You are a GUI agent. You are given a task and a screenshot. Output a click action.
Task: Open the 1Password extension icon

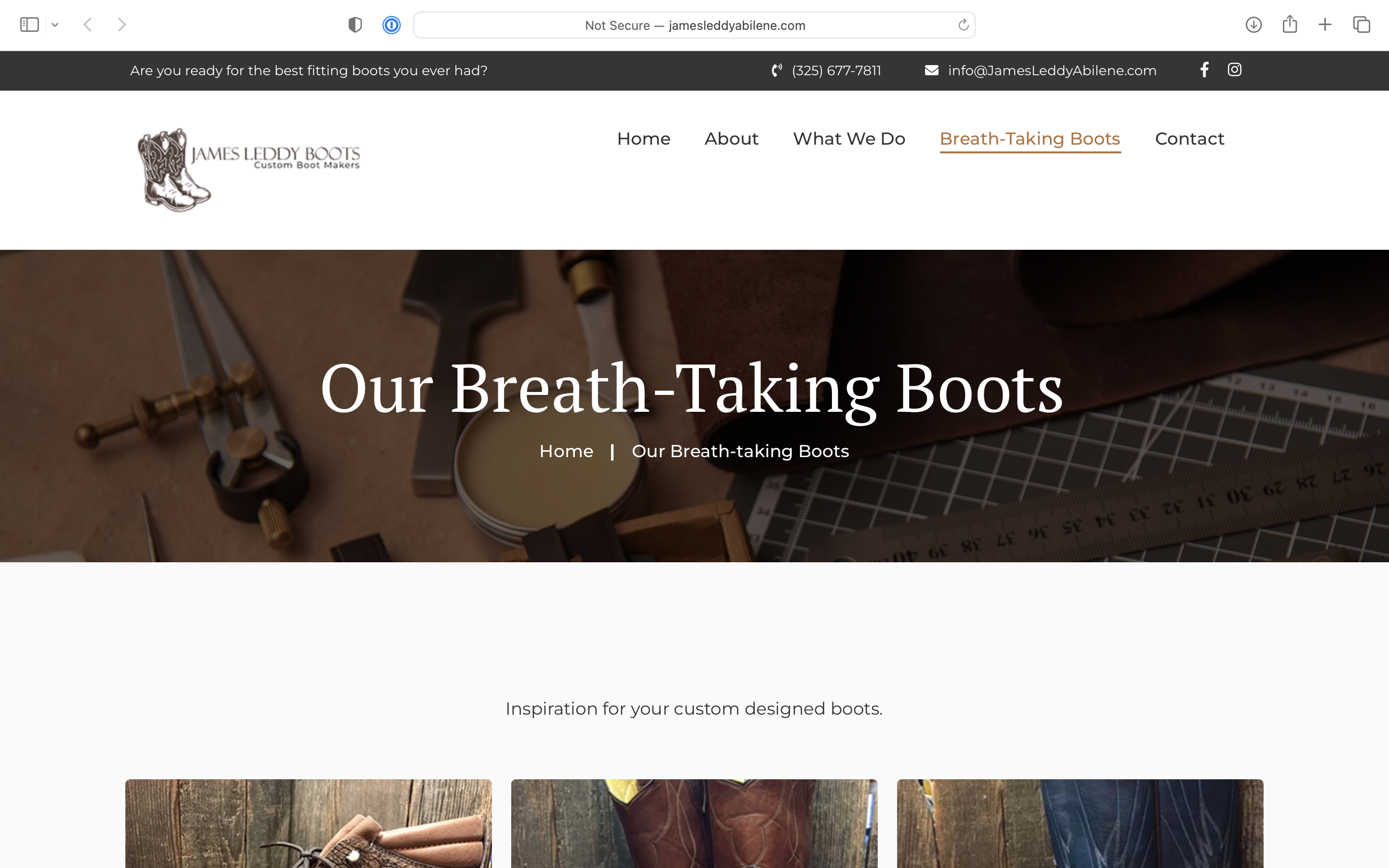click(x=392, y=25)
